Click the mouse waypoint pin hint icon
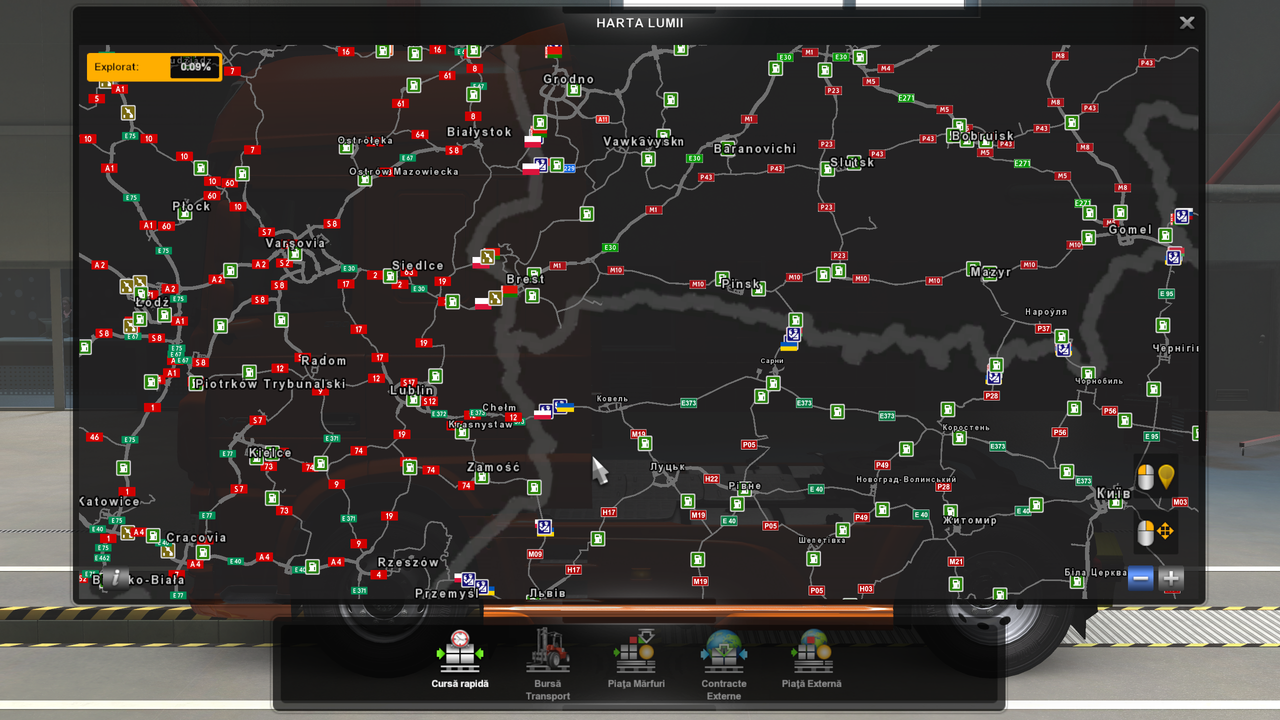This screenshot has width=1280, height=720. [1156, 477]
